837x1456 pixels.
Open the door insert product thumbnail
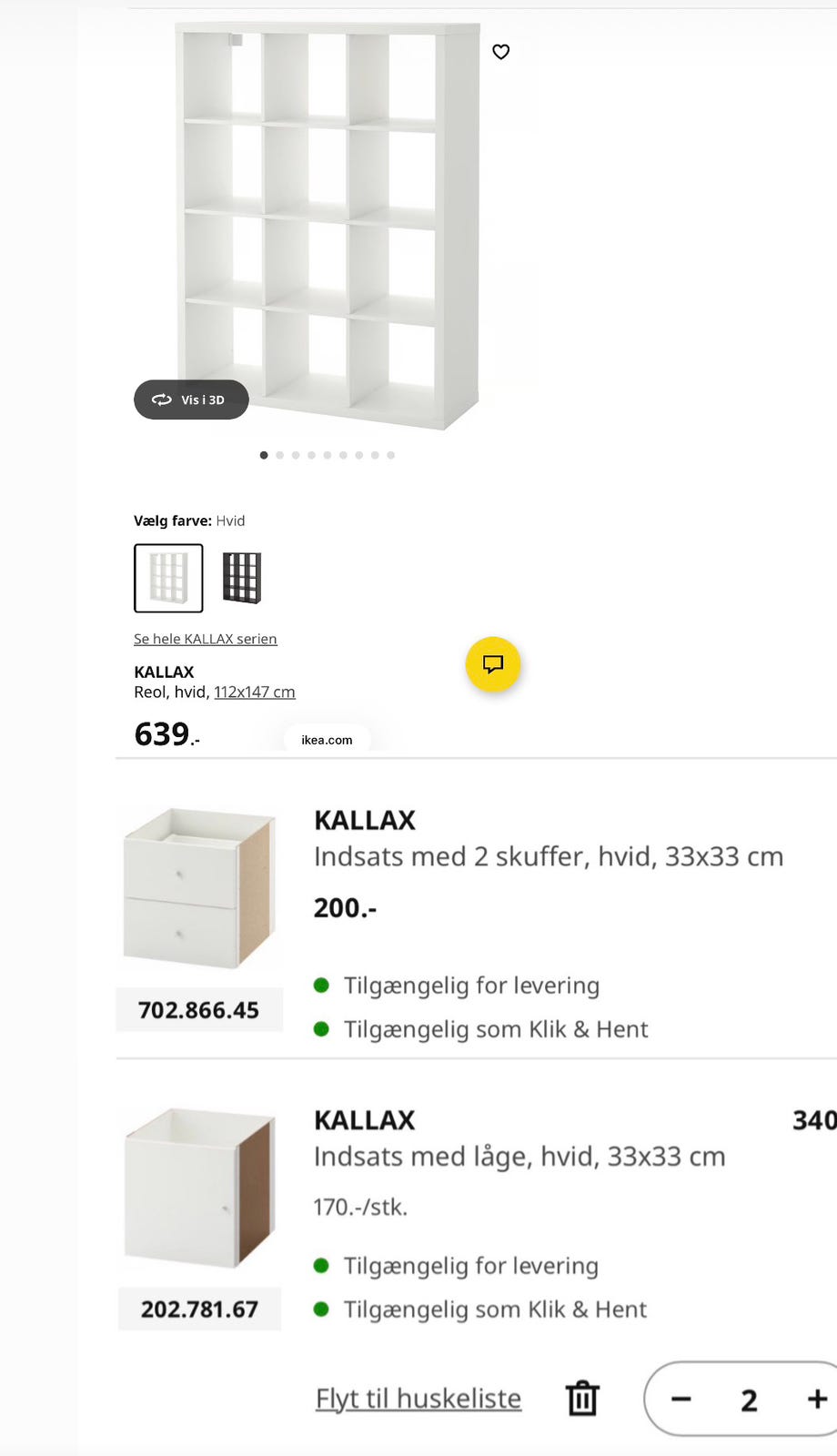(199, 1188)
